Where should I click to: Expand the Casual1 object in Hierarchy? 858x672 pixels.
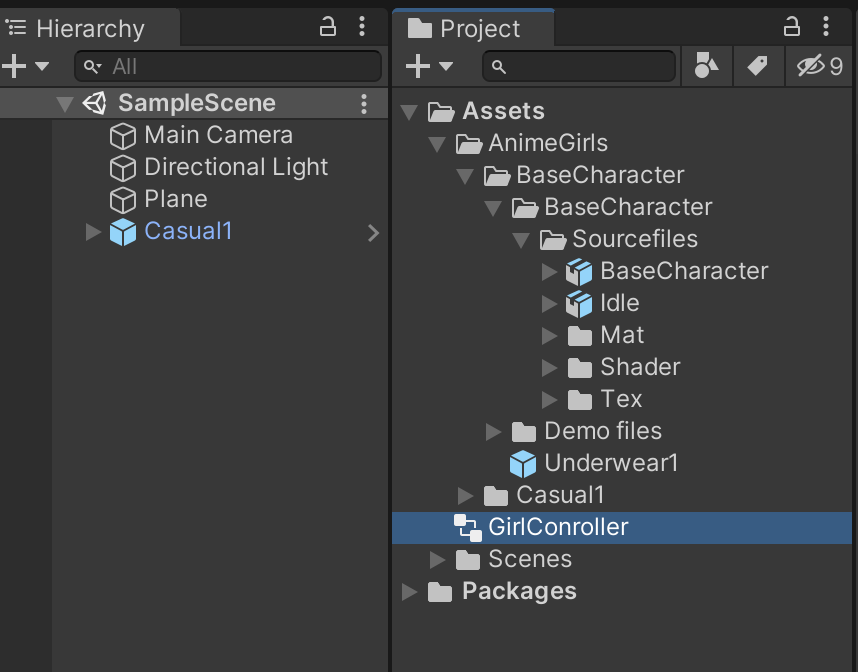point(94,232)
